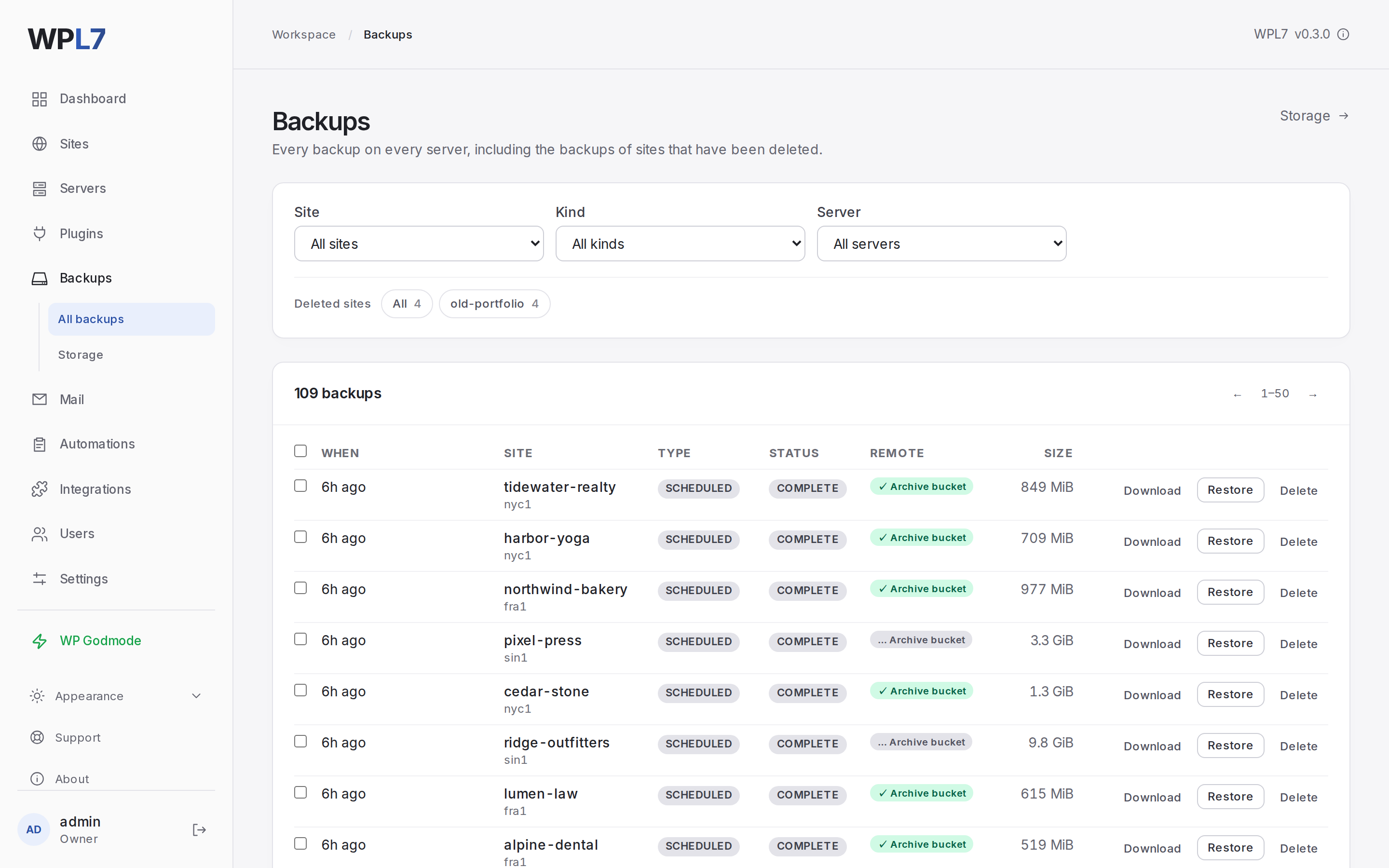This screenshot has height=868, width=1389.
Task: Go to previous page arrow in backups list
Action: click(1238, 394)
